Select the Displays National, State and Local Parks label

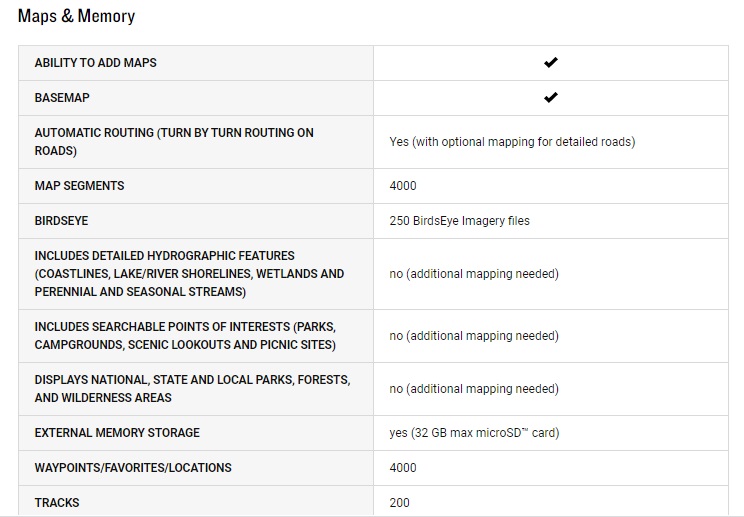point(192,389)
